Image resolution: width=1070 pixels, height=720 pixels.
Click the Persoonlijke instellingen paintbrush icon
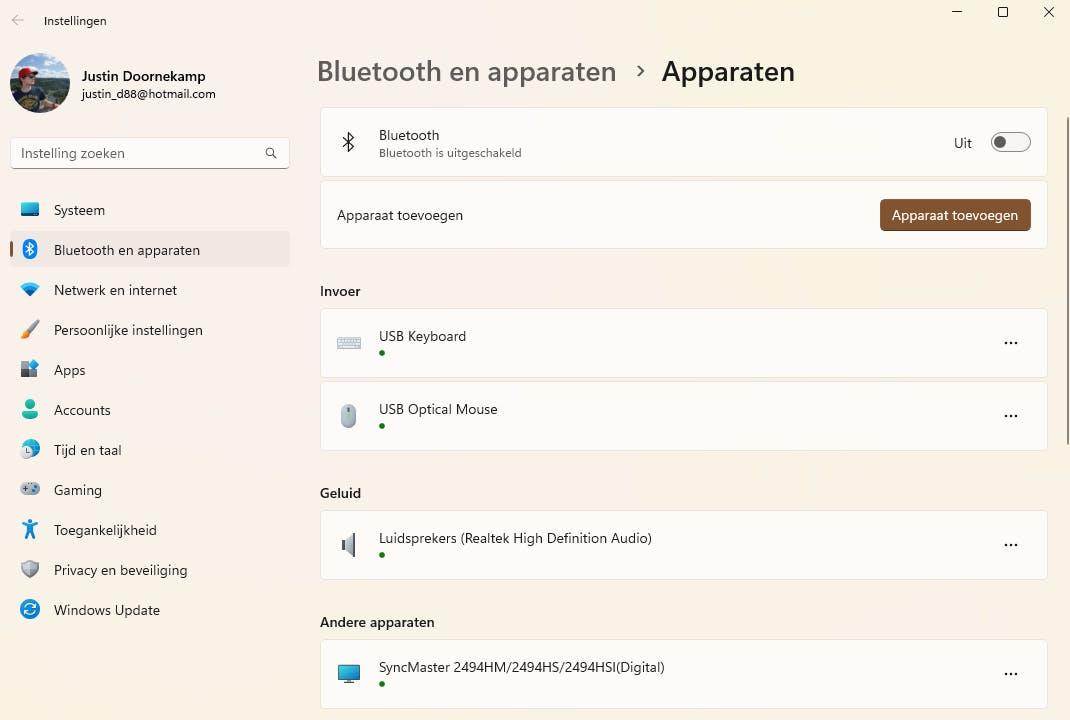click(30, 330)
